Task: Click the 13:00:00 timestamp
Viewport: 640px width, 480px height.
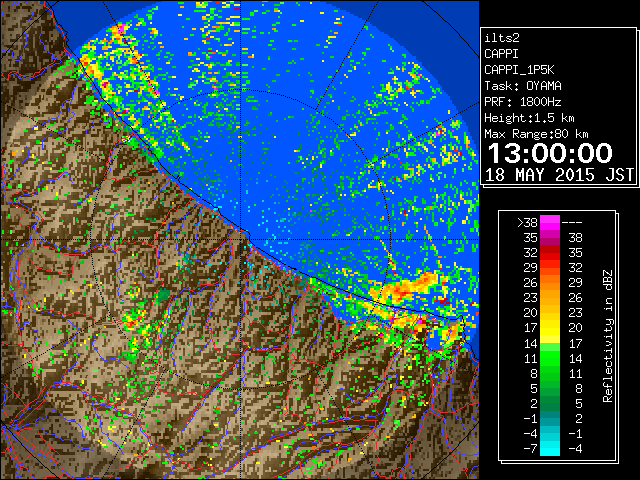Action: pyautogui.click(x=550, y=153)
